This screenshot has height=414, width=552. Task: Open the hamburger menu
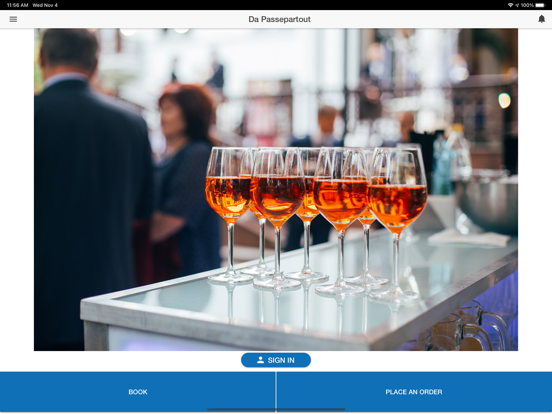[x=13, y=19]
